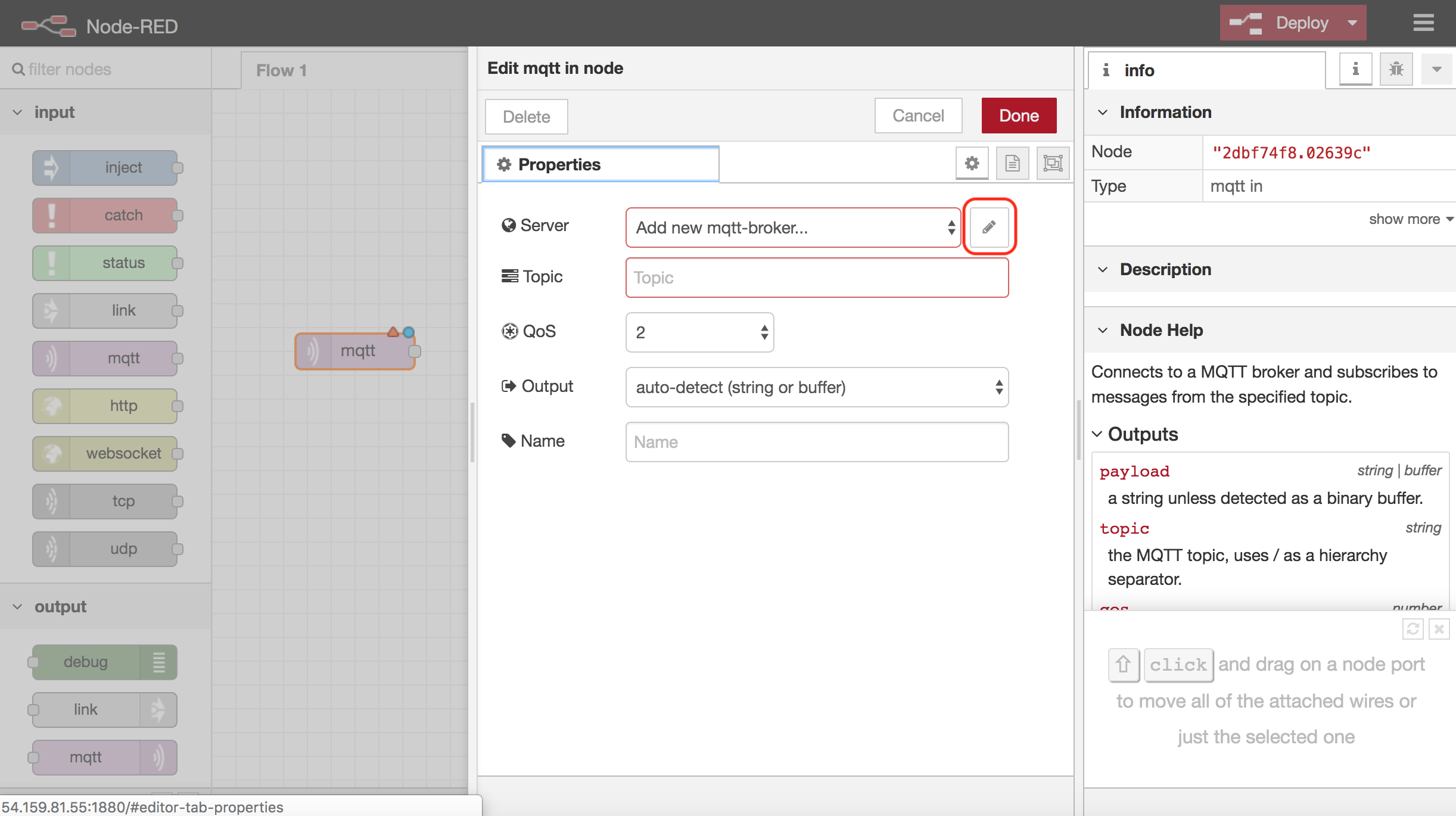This screenshot has width=1456, height=816.
Task: Open the debug bug sidebar tab
Action: (x=1396, y=70)
